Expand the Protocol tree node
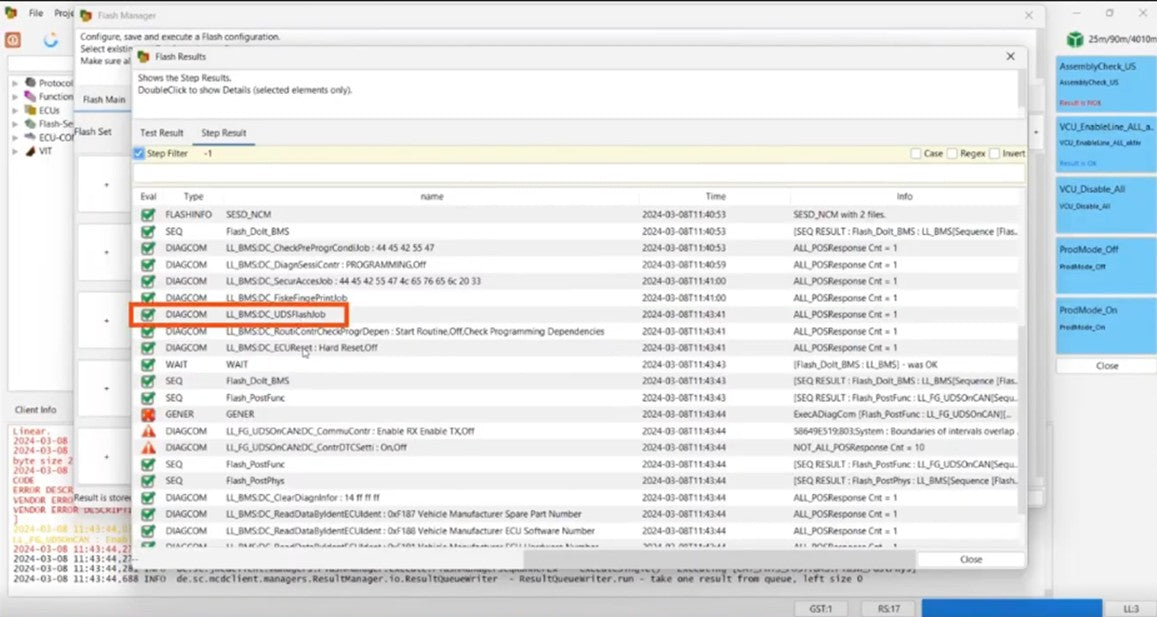 click(x=15, y=83)
